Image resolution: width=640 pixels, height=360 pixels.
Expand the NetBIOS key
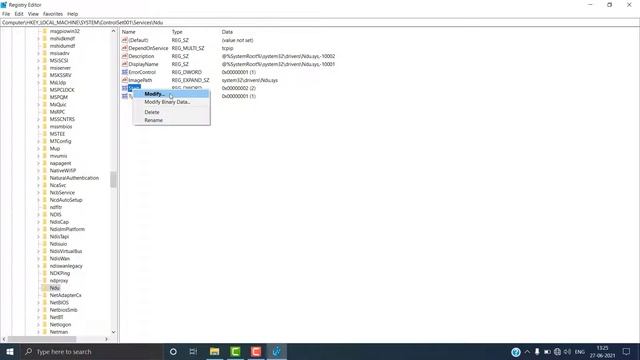(39, 302)
